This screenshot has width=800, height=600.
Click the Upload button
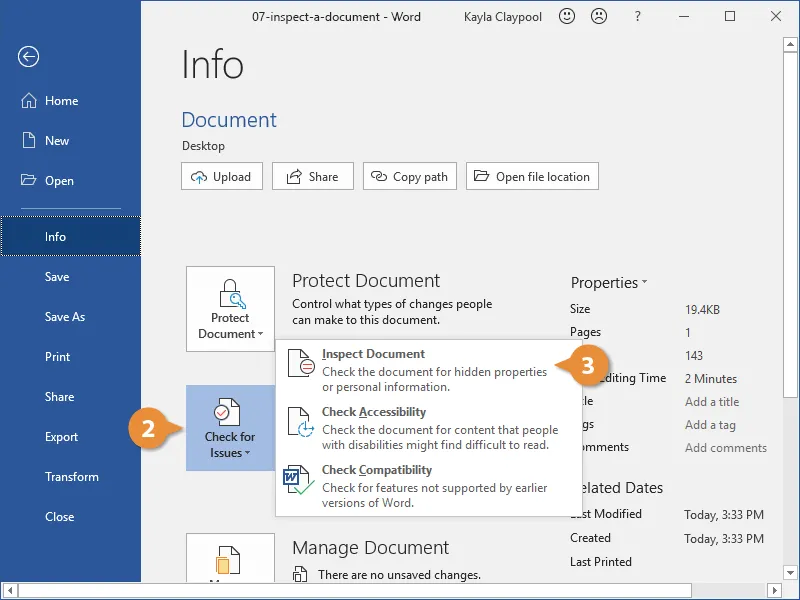pos(221,177)
